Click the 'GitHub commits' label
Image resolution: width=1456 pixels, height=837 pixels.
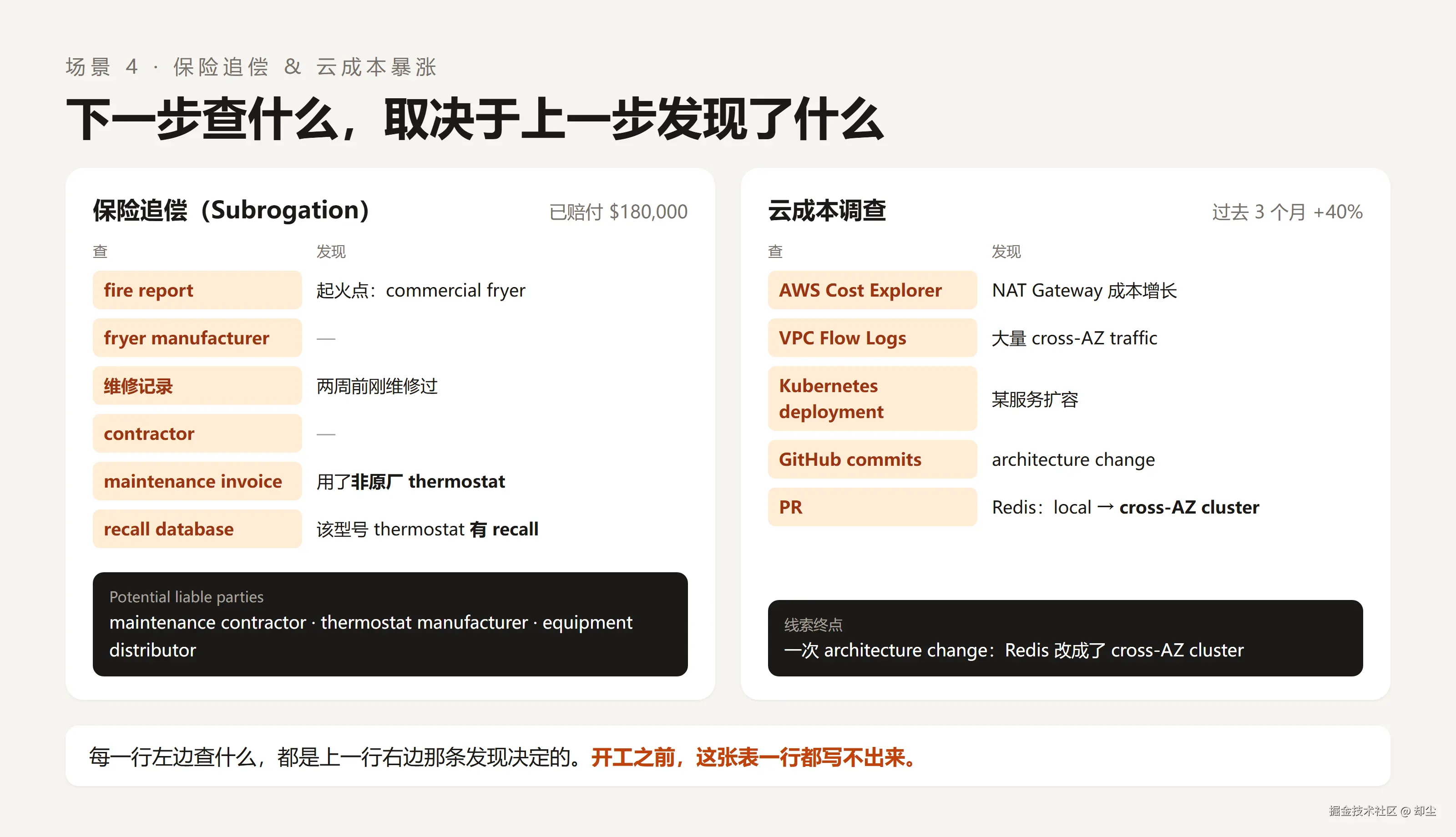[872, 459]
